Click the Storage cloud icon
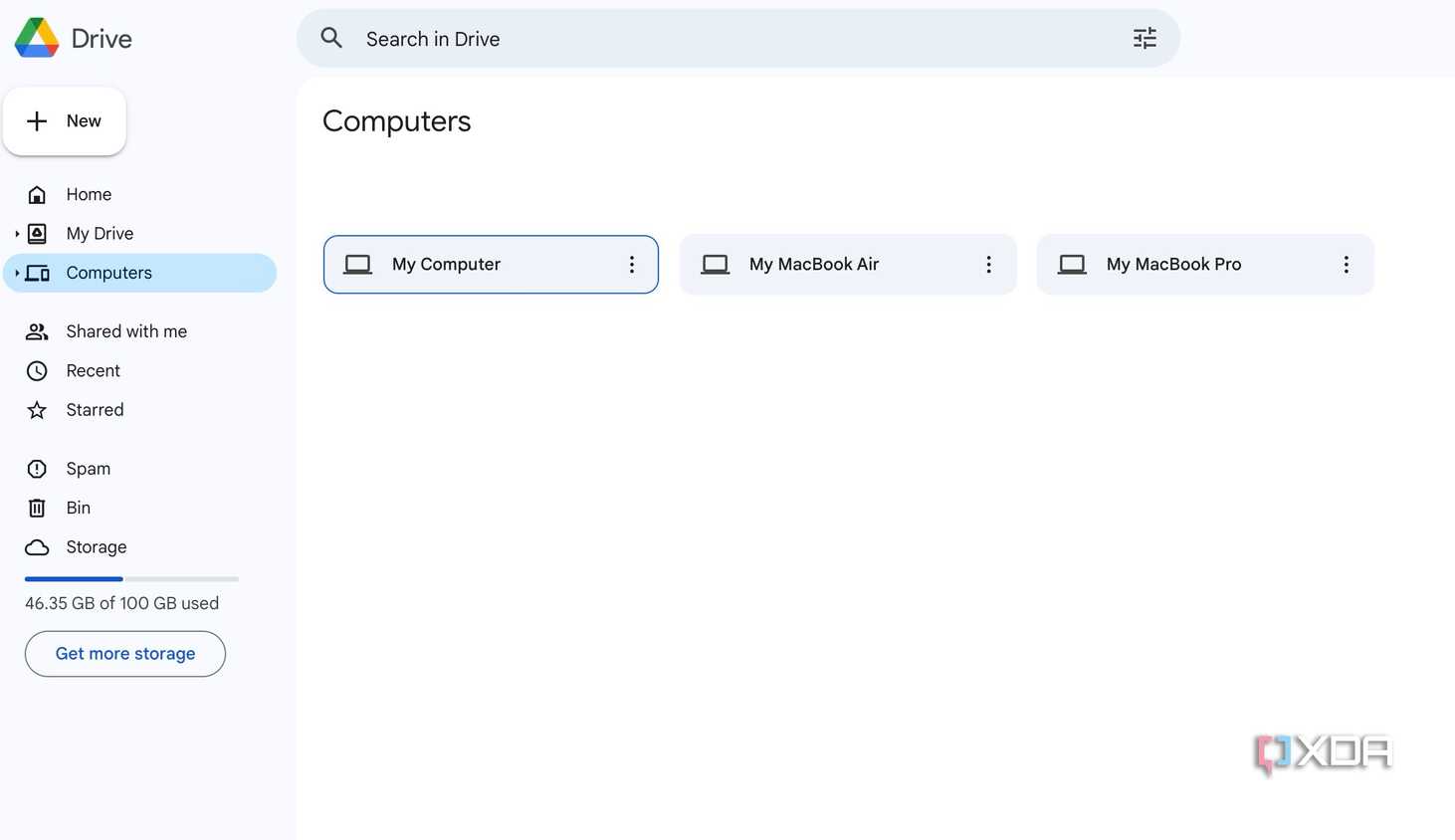Image resolution: width=1455 pixels, height=840 pixels. 37,547
